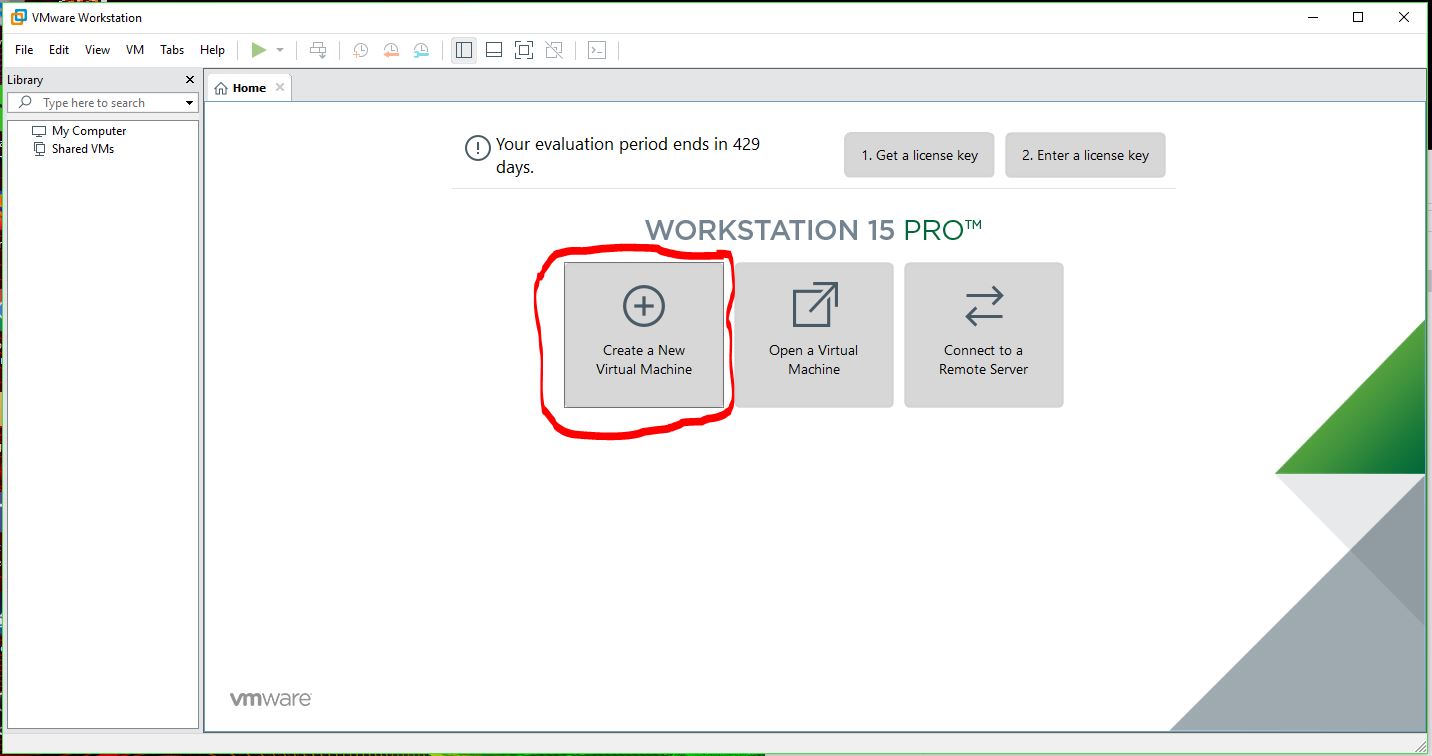The height and width of the screenshot is (756, 1432).
Task: Open the VM menu
Action: [x=134, y=49]
